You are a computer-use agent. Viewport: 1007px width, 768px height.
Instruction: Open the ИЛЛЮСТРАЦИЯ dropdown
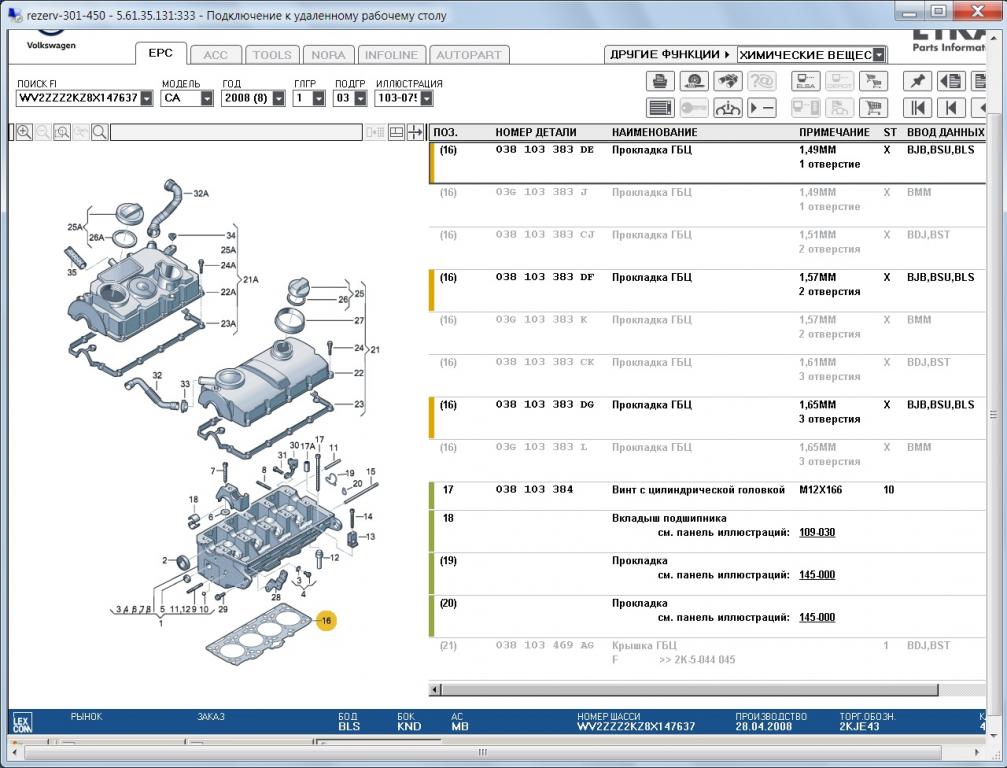[x=427, y=98]
